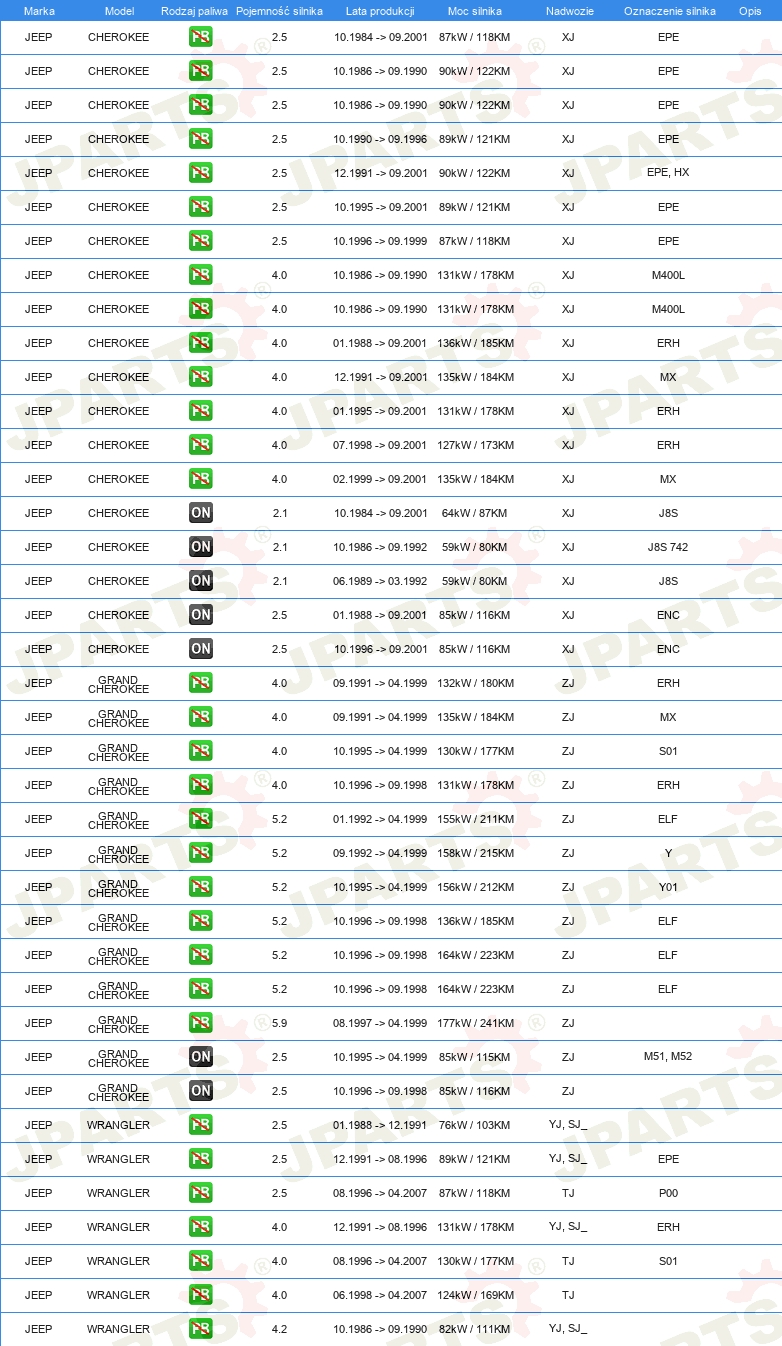This screenshot has height=1346, width=782.
Task: Click diesel ON icon in Grand Cherokee 10.1996 -> 09.1998 row
Action: (201, 1091)
